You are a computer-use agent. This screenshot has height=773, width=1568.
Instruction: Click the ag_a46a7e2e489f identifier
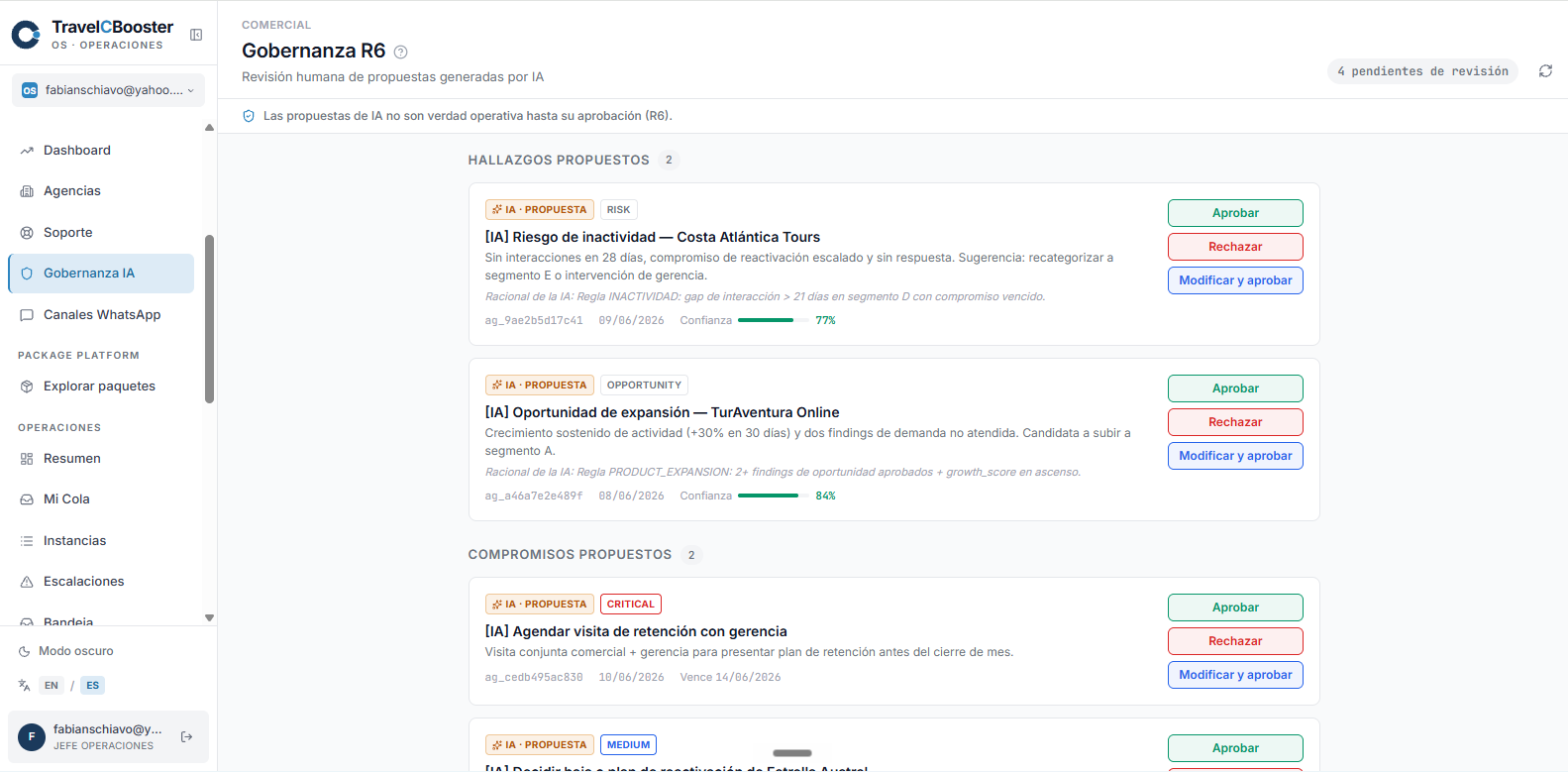point(534,497)
